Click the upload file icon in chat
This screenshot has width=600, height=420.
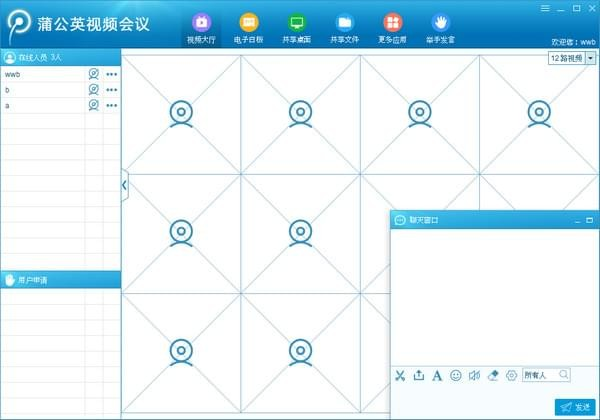(x=419, y=376)
